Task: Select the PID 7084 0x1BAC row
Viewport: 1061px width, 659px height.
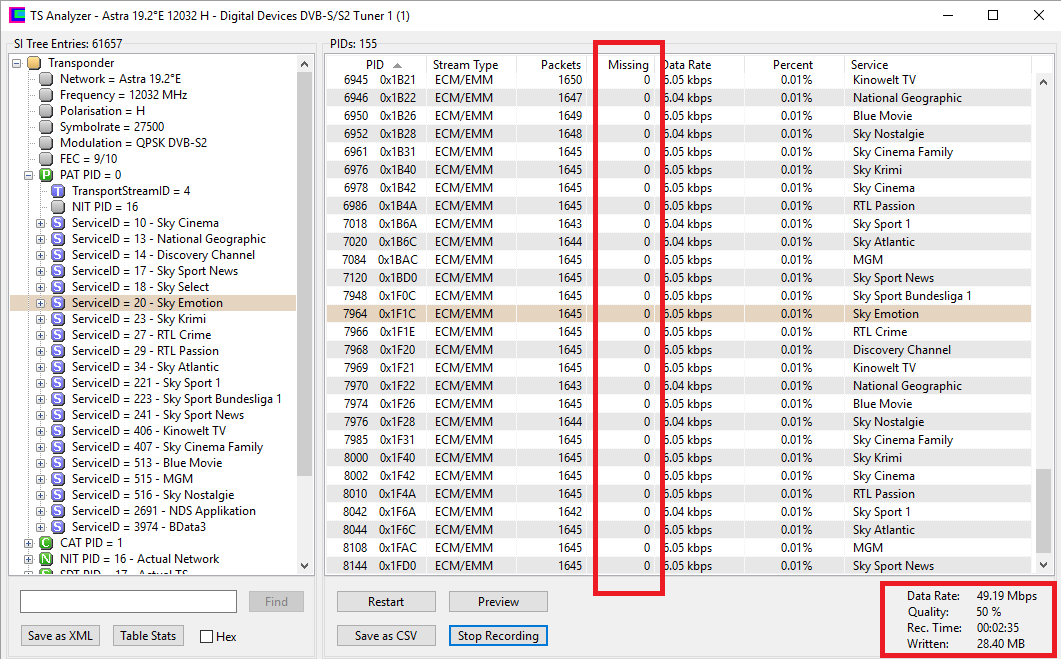Action: [679, 260]
